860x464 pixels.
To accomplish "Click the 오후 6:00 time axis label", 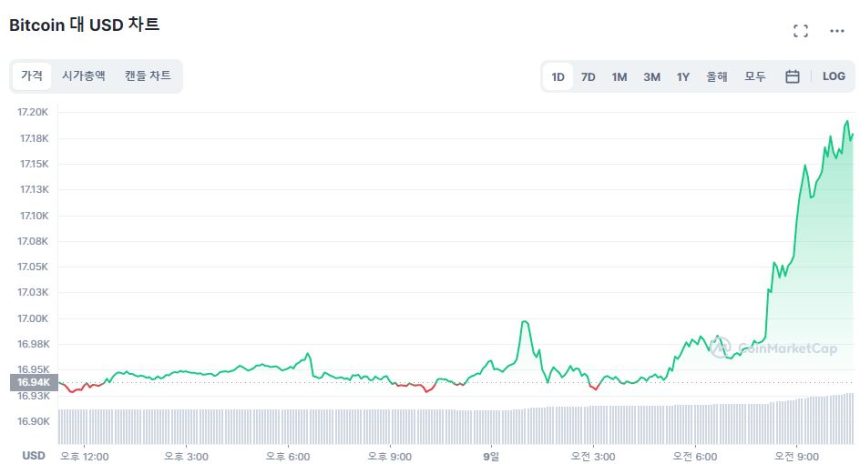I will click(288, 456).
